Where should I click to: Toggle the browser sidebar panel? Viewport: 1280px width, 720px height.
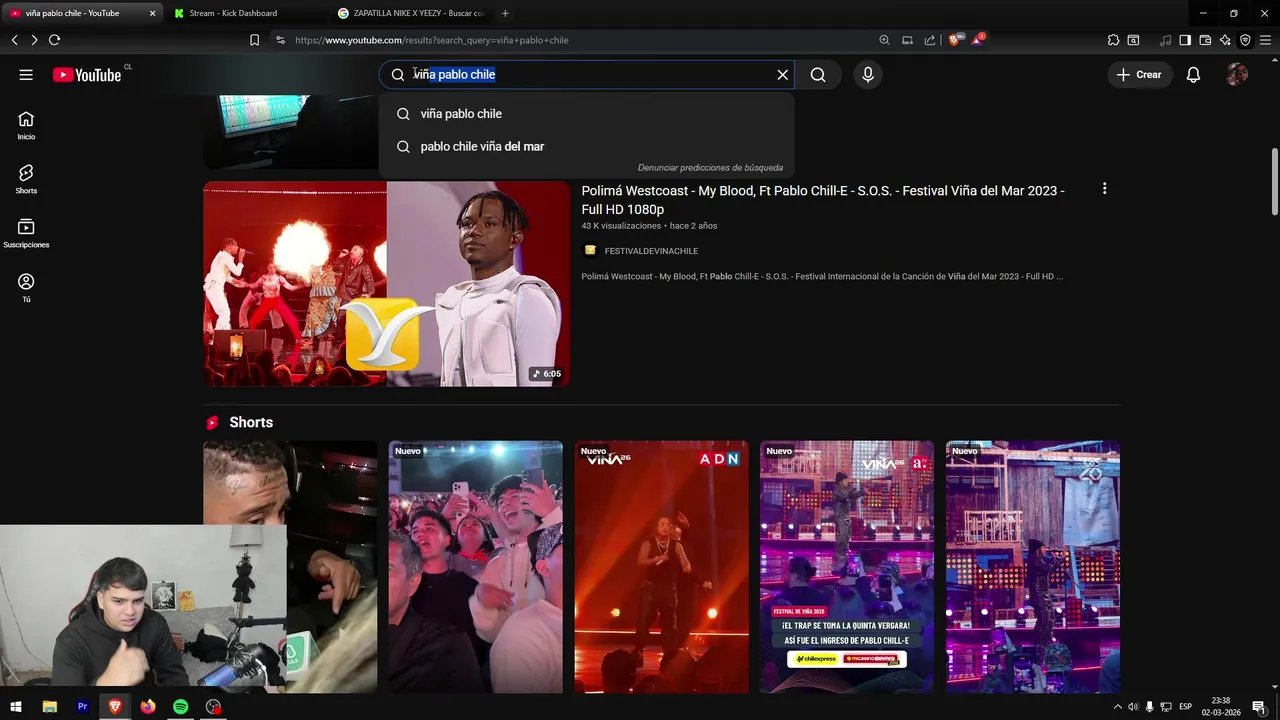point(1185,40)
